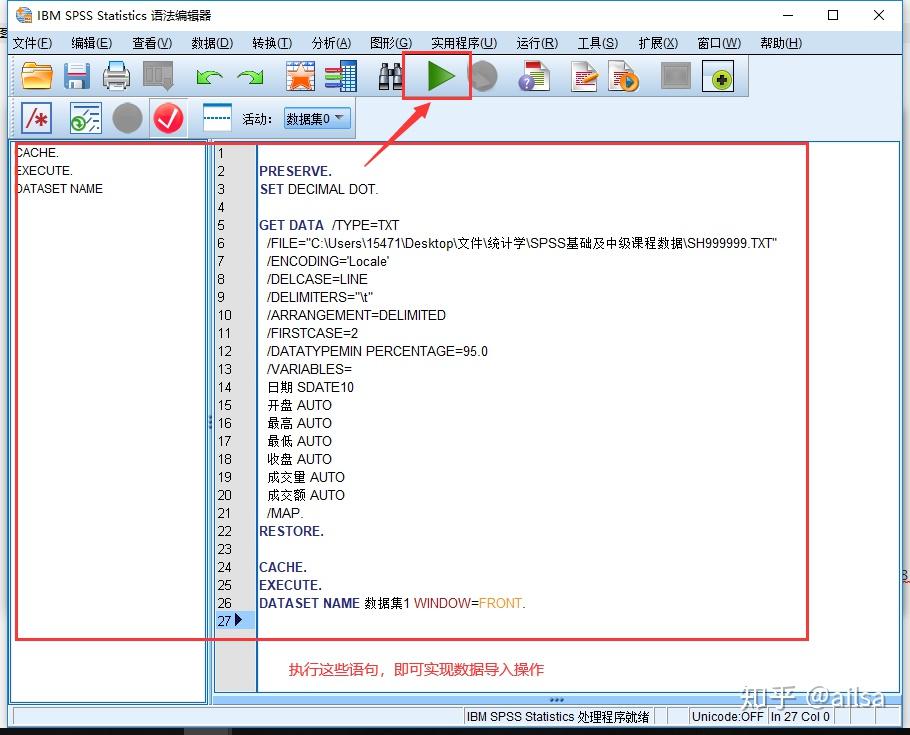Click the pane splitter handle beside line 16

click(x=210, y=422)
